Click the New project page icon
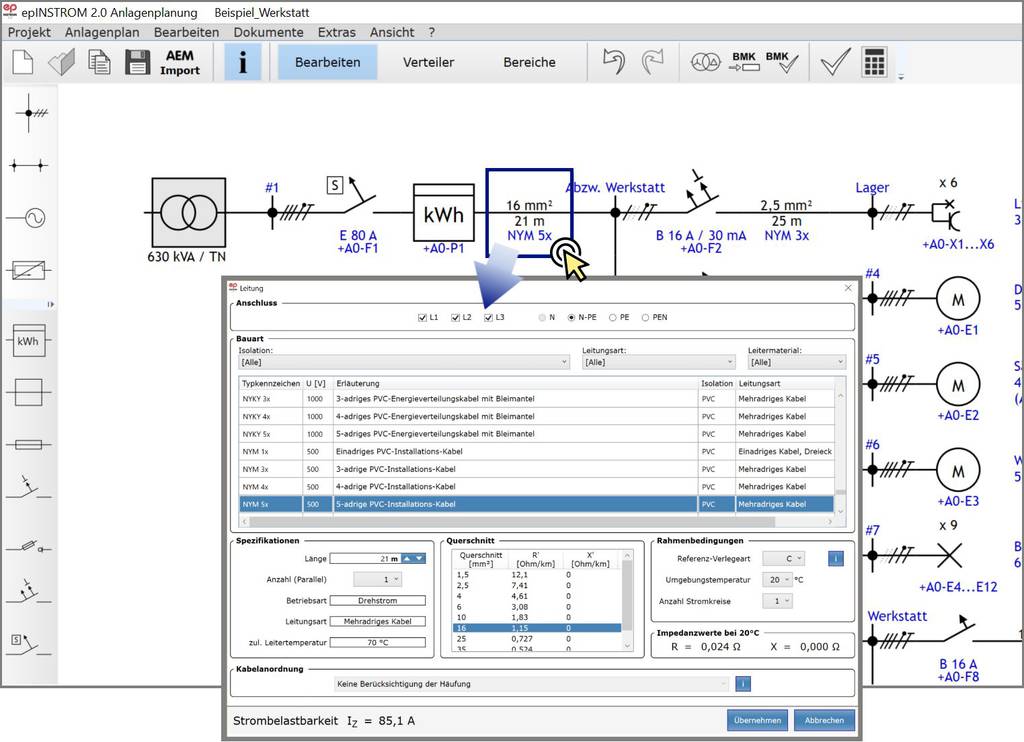The image size is (1024, 742). [x=23, y=62]
